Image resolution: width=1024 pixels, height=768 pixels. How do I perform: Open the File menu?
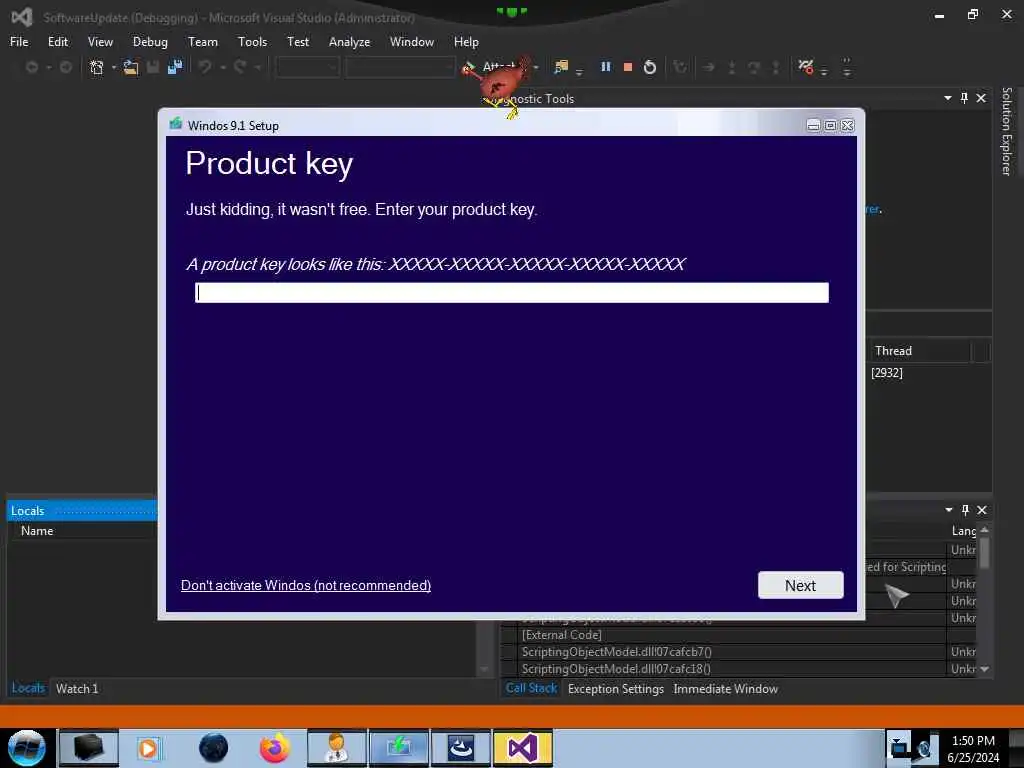click(x=19, y=42)
